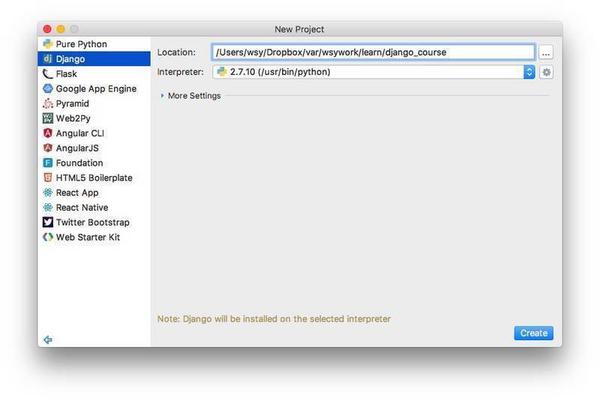
Task: Select Django project type label
Action: 70,59
